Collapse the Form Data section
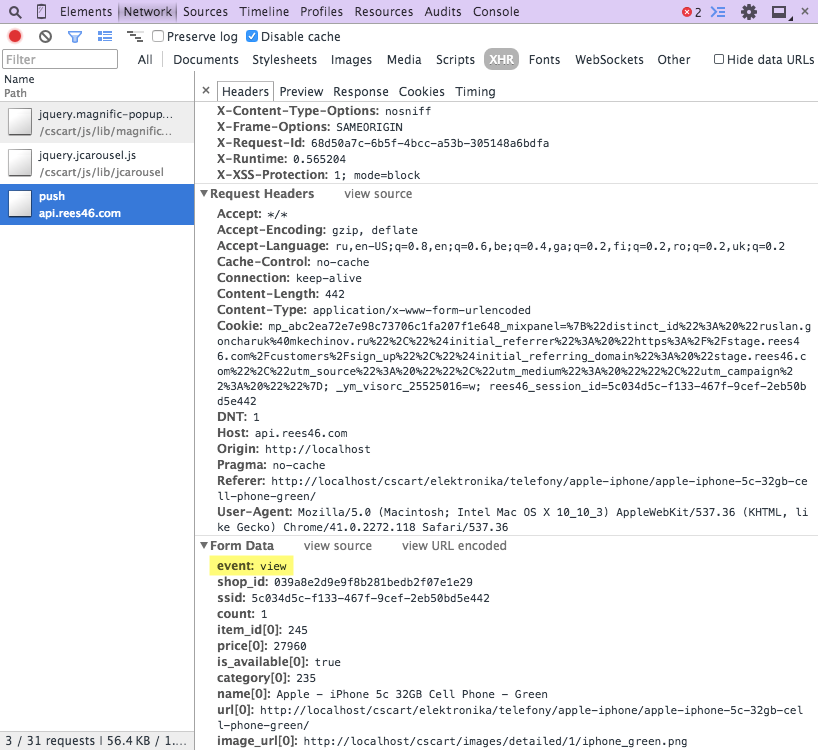The width and height of the screenshot is (818, 750). (204, 546)
